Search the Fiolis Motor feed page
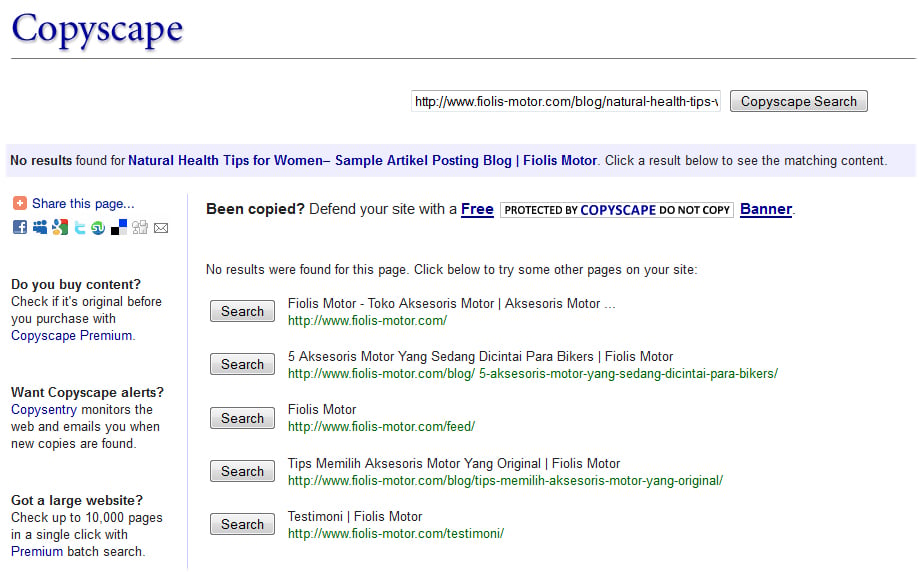This screenshot has width=919, height=572. click(x=242, y=418)
